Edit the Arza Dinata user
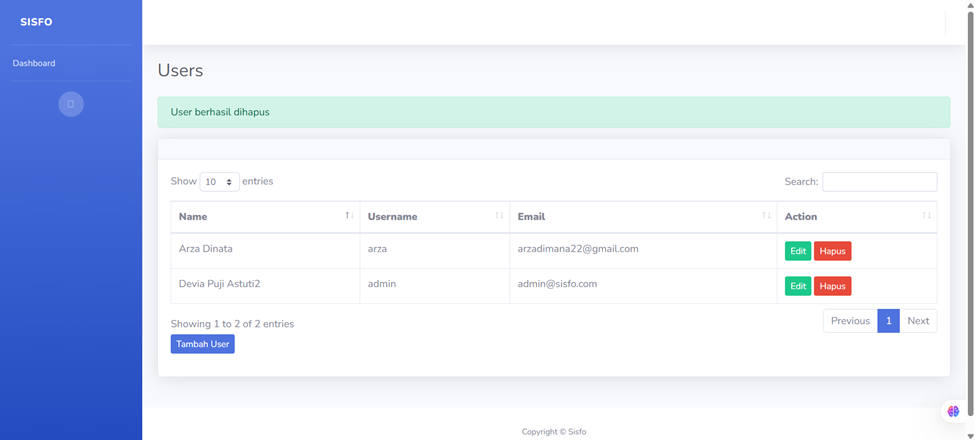The height and width of the screenshot is (440, 975). click(797, 251)
